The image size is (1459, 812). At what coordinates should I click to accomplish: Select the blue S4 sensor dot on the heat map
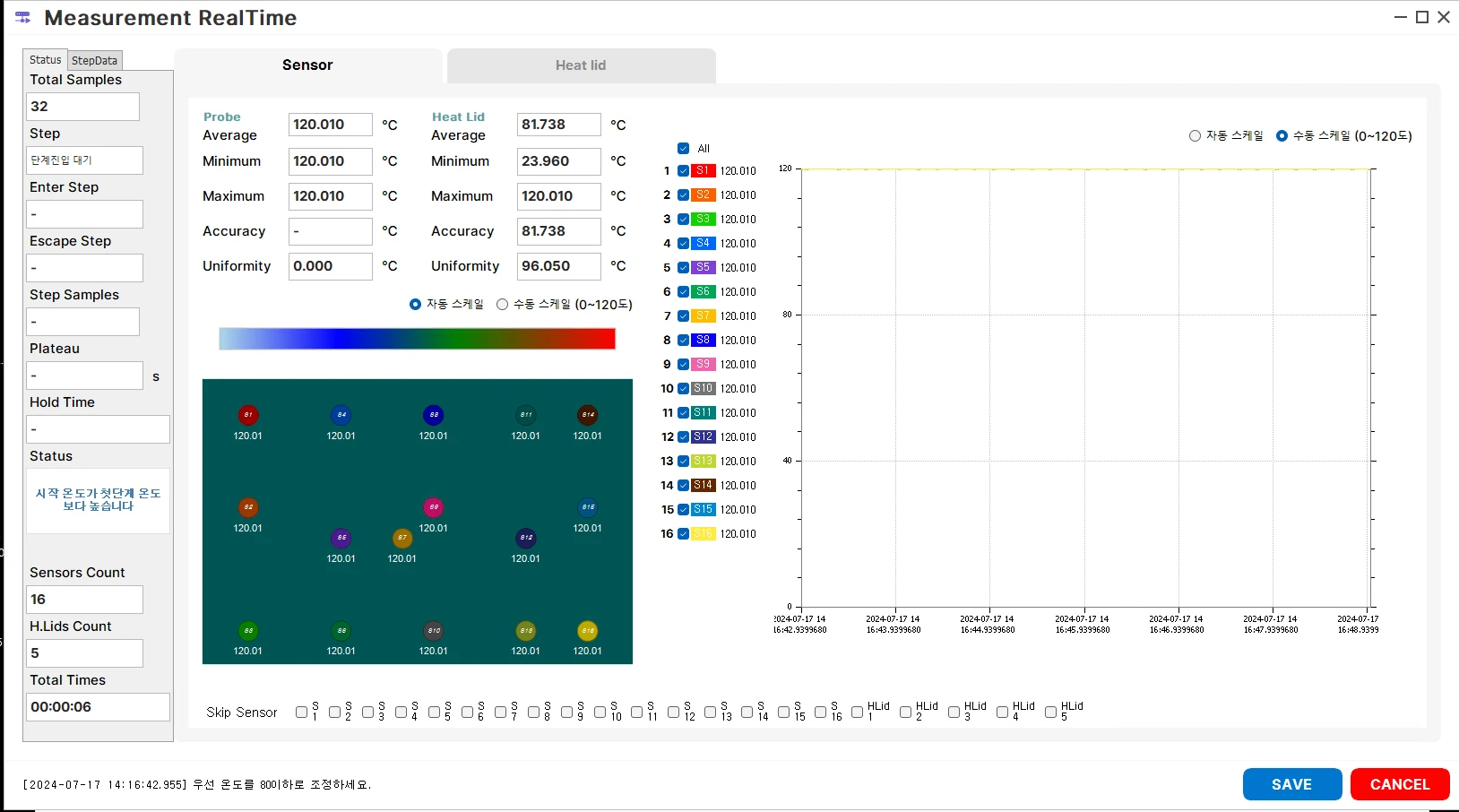coord(341,415)
